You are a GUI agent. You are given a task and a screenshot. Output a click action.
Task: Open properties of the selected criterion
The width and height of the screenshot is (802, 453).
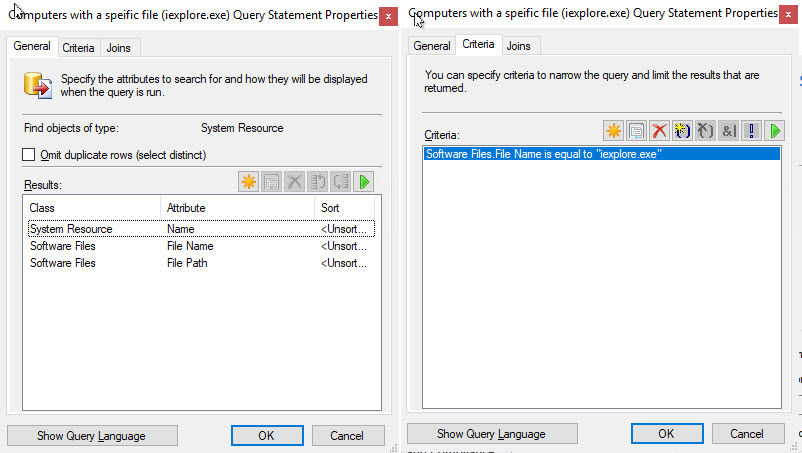coord(636,131)
